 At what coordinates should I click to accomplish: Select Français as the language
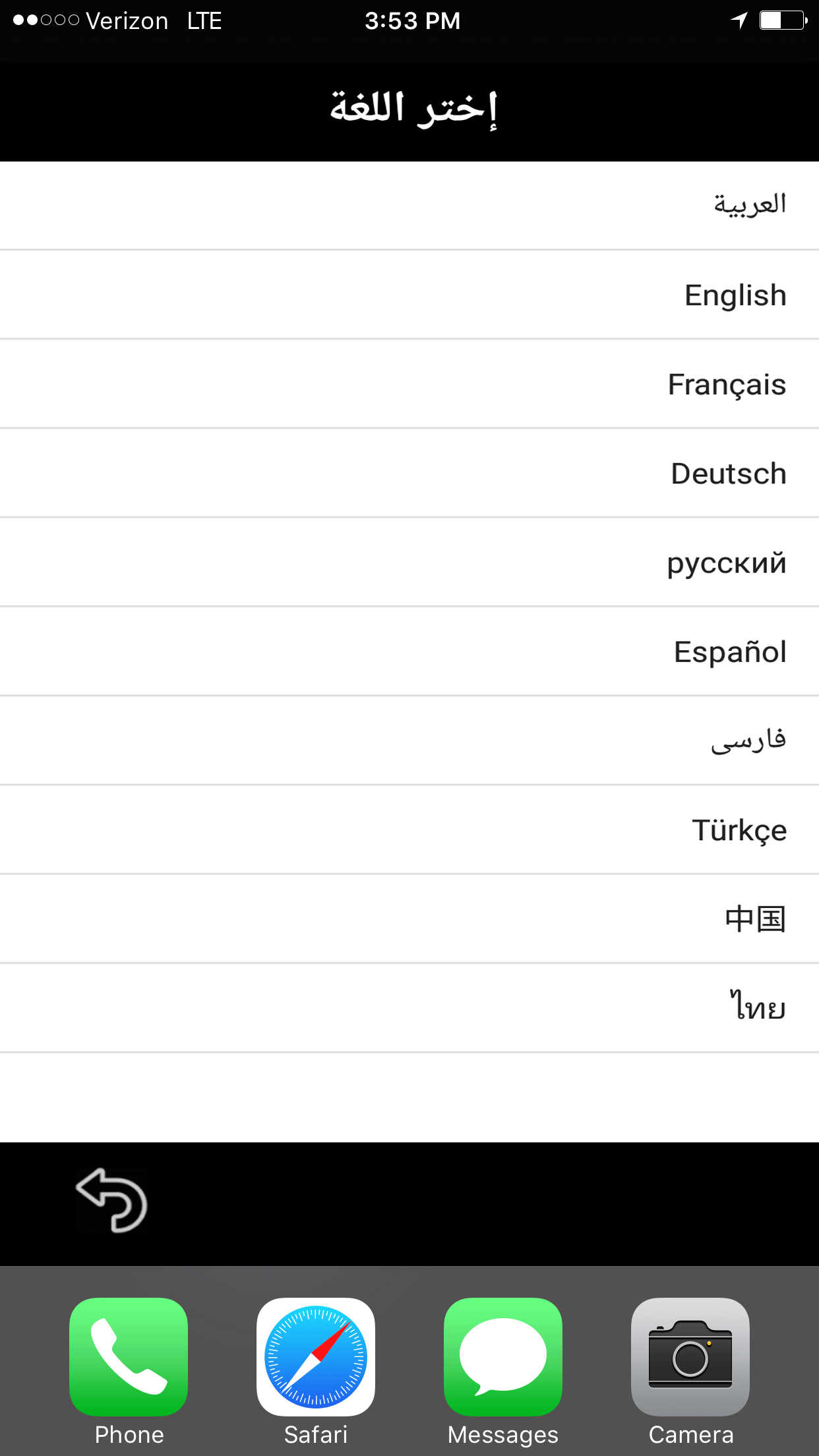726,384
